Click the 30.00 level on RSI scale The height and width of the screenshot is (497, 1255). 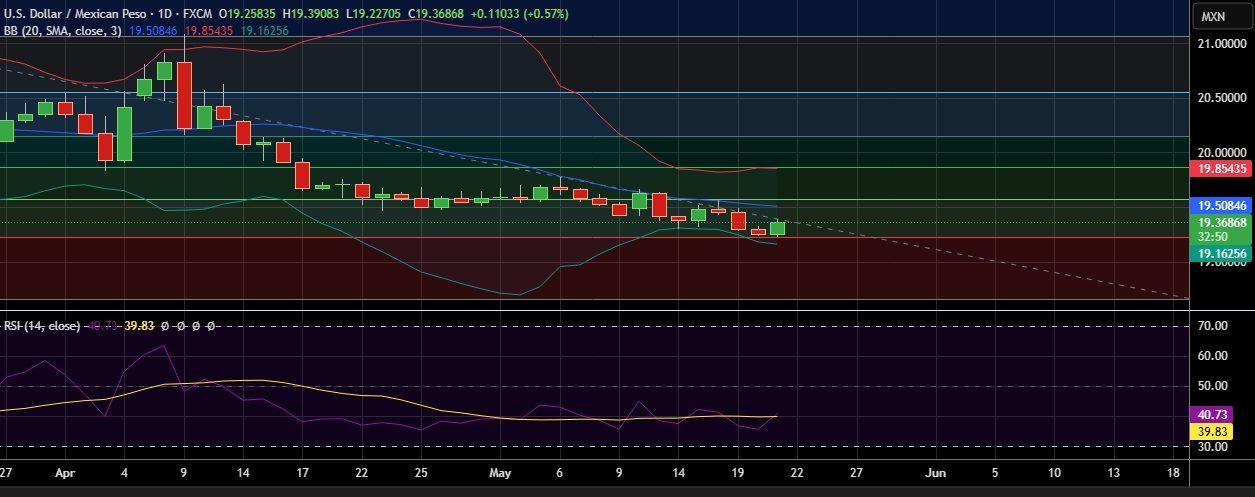point(1211,447)
